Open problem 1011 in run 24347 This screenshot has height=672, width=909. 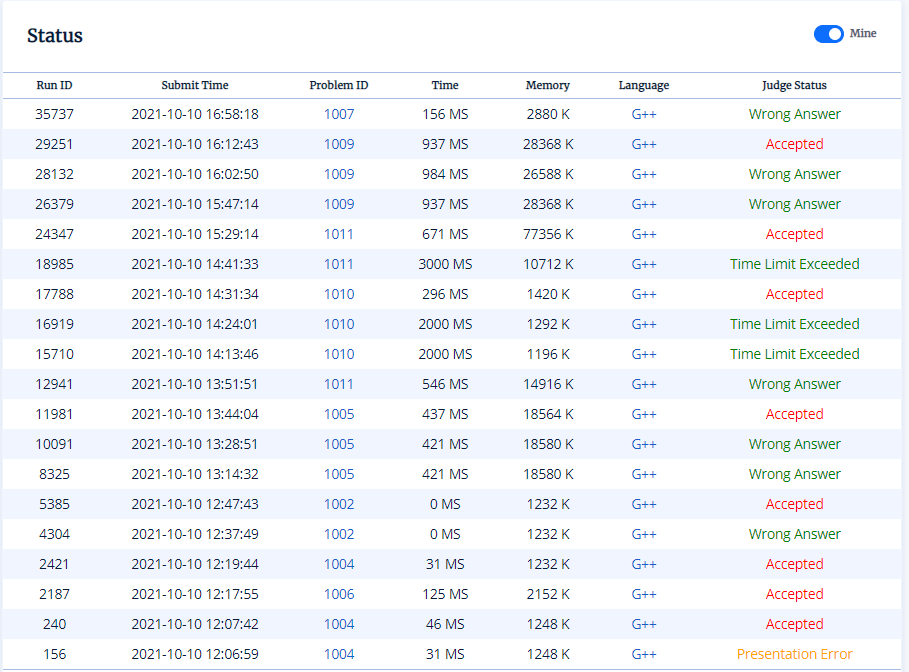tap(339, 234)
